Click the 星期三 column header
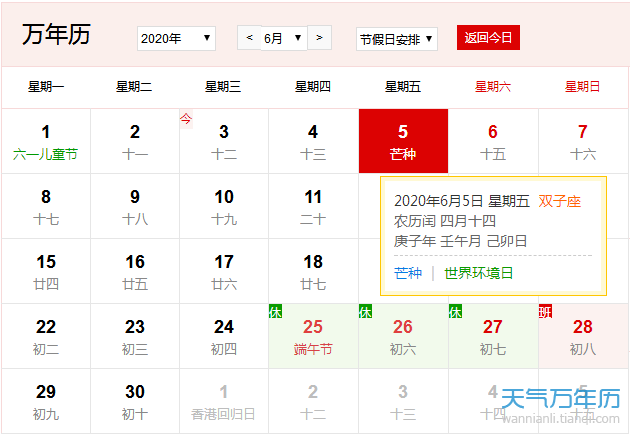This screenshot has width=630, height=434. [x=223, y=87]
